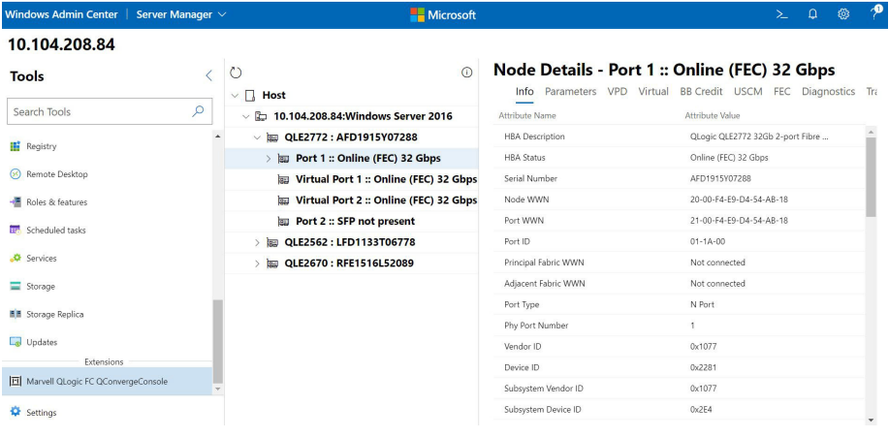This screenshot has width=889, height=432.
Task: Click the tools list scrollbar thumb
Action: coord(218,340)
